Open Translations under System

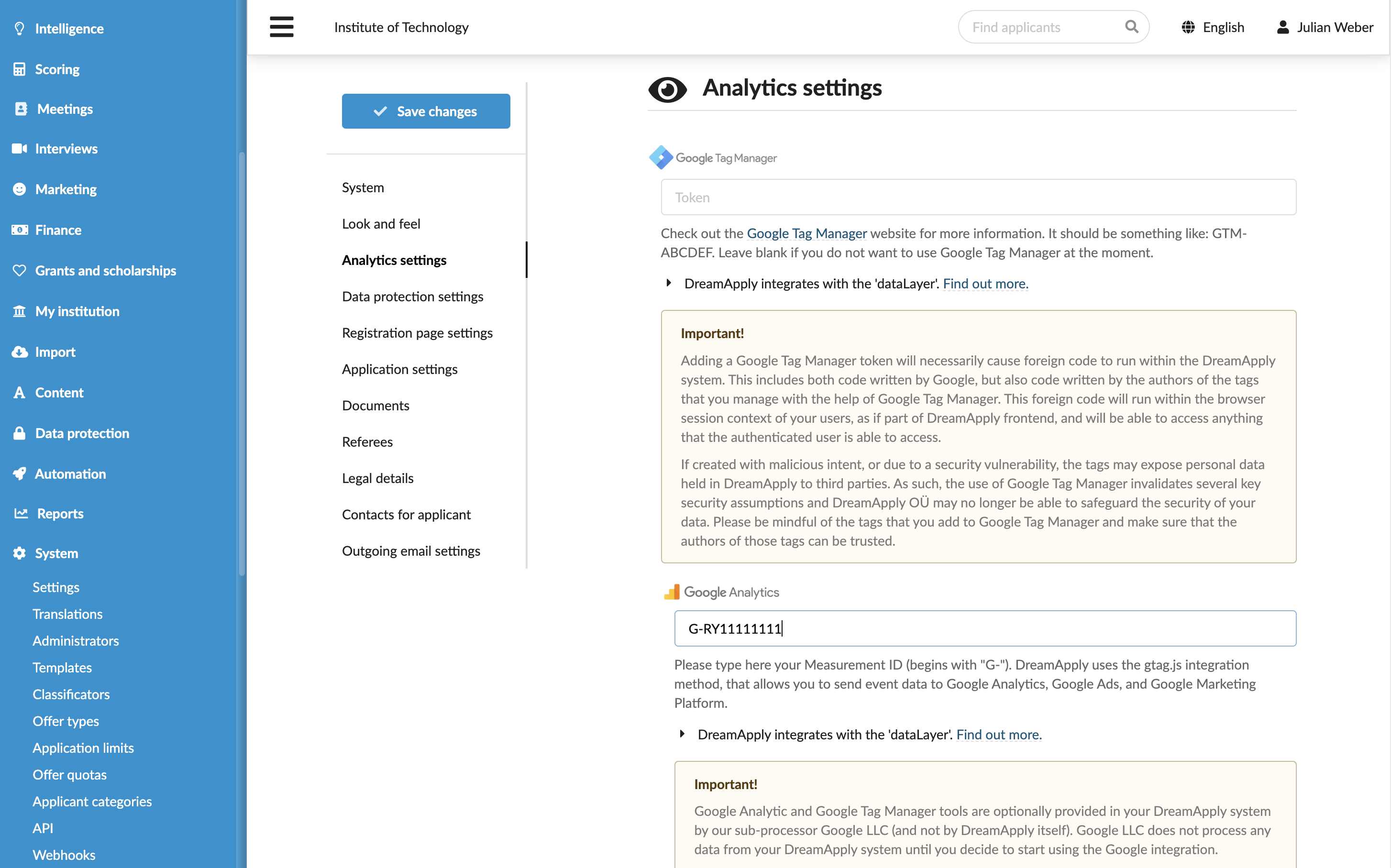tap(67, 614)
